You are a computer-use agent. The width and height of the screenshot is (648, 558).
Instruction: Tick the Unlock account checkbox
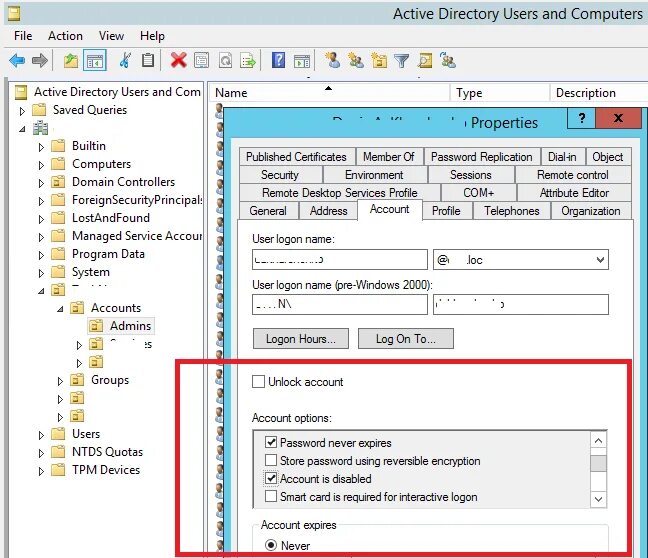click(258, 382)
